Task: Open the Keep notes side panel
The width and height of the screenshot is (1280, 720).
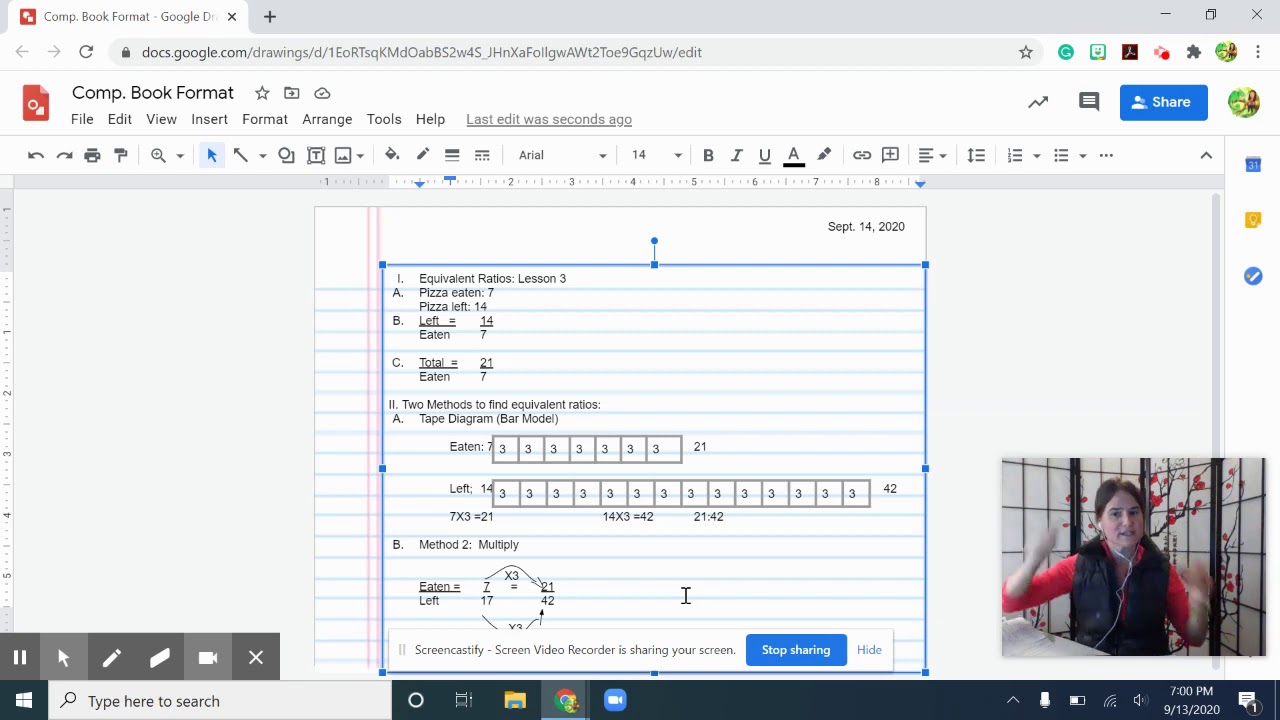Action: 1253,220
